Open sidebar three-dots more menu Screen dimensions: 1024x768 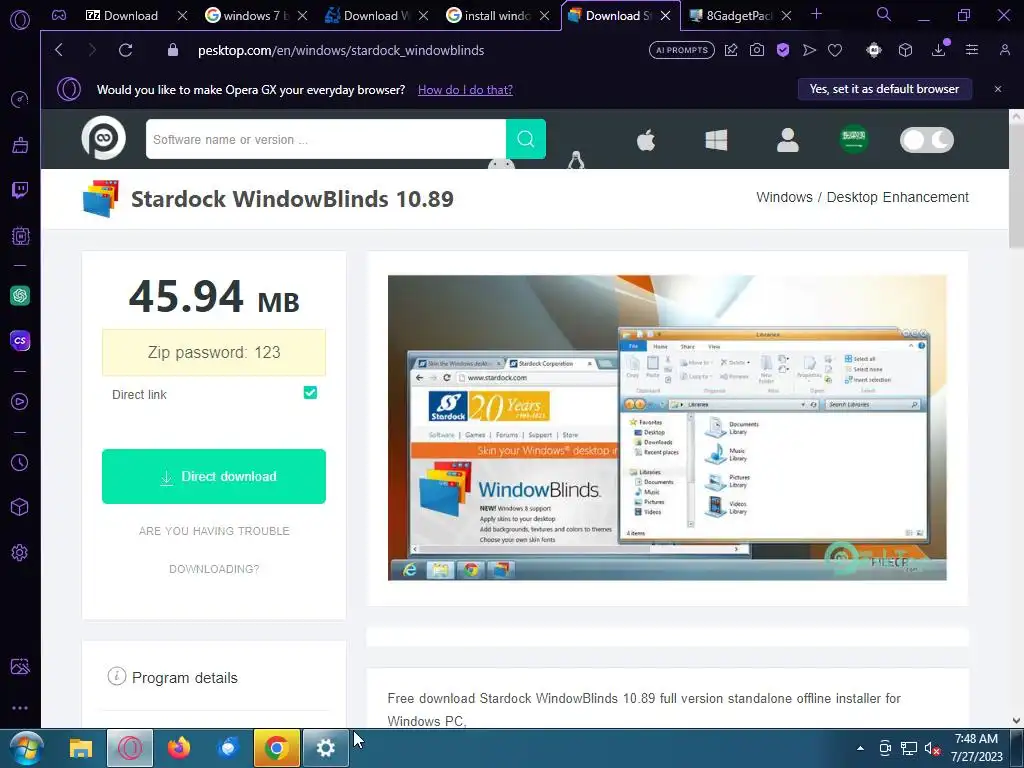pyautogui.click(x=20, y=708)
